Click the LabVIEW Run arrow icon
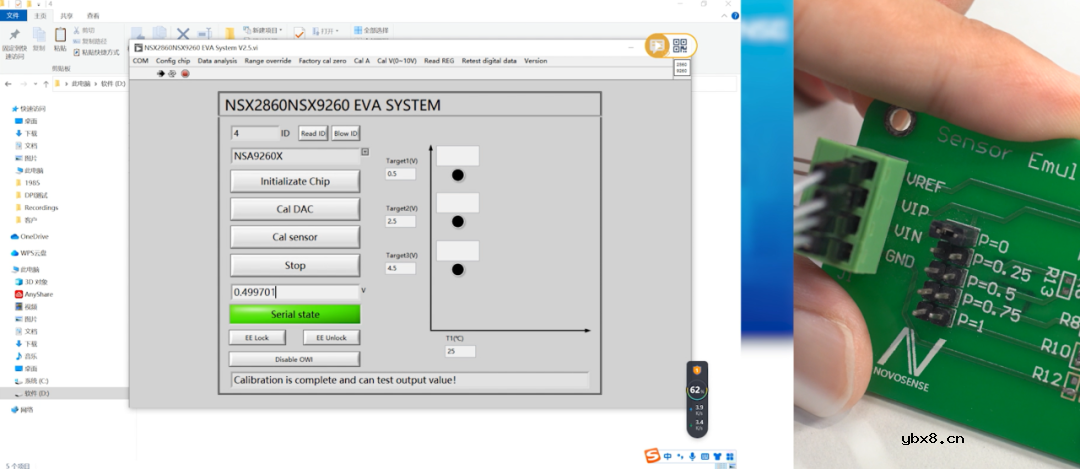The width and height of the screenshot is (1080, 469). (160, 73)
